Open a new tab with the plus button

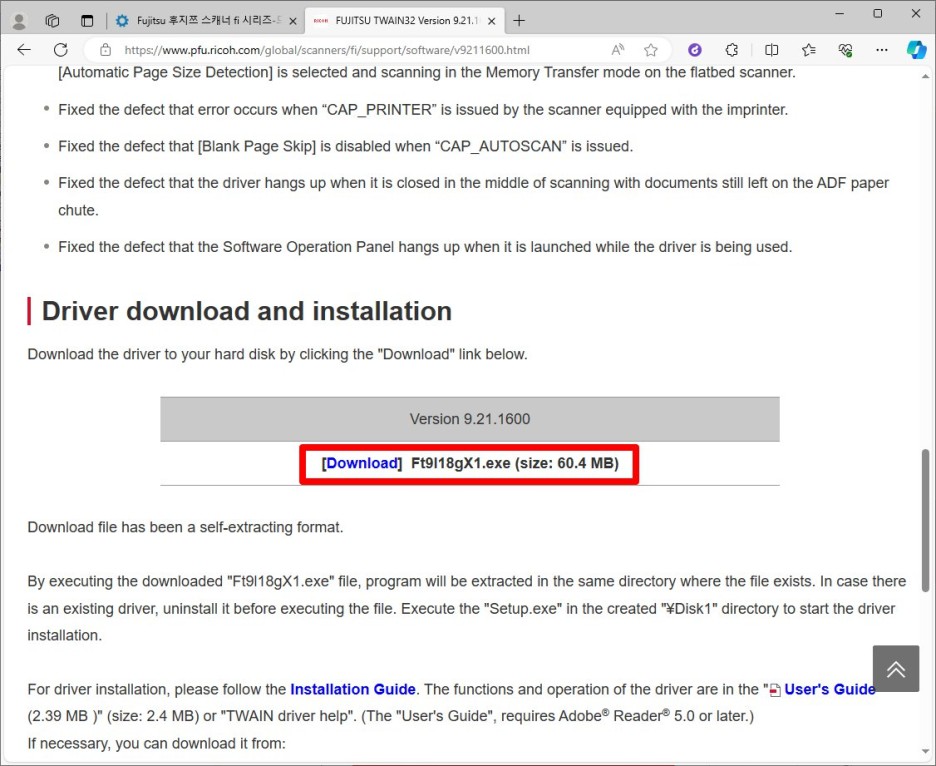[x=519, y=21]
